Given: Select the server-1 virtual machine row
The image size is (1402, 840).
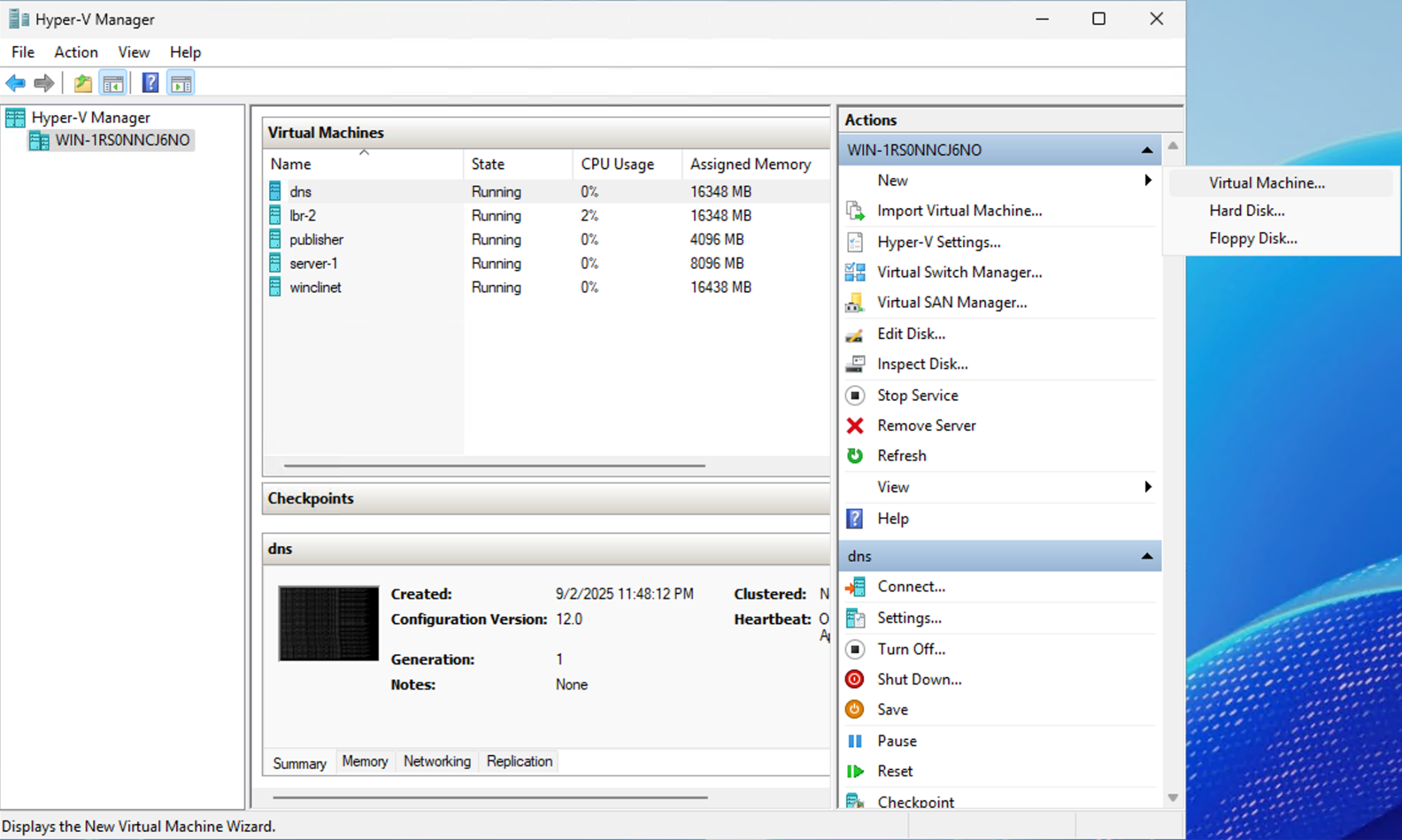Looking at the screenshot, I should point(546,264).
